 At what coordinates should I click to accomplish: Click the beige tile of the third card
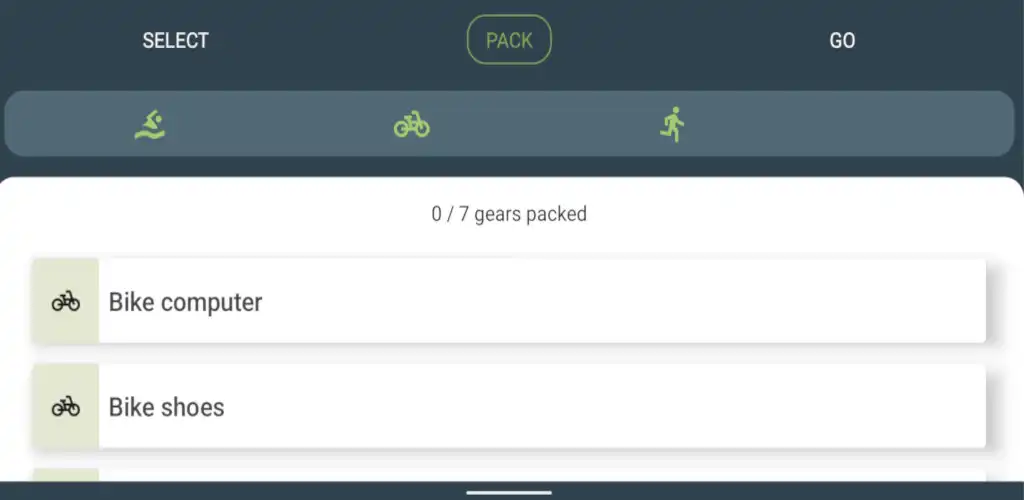[66, 475]
